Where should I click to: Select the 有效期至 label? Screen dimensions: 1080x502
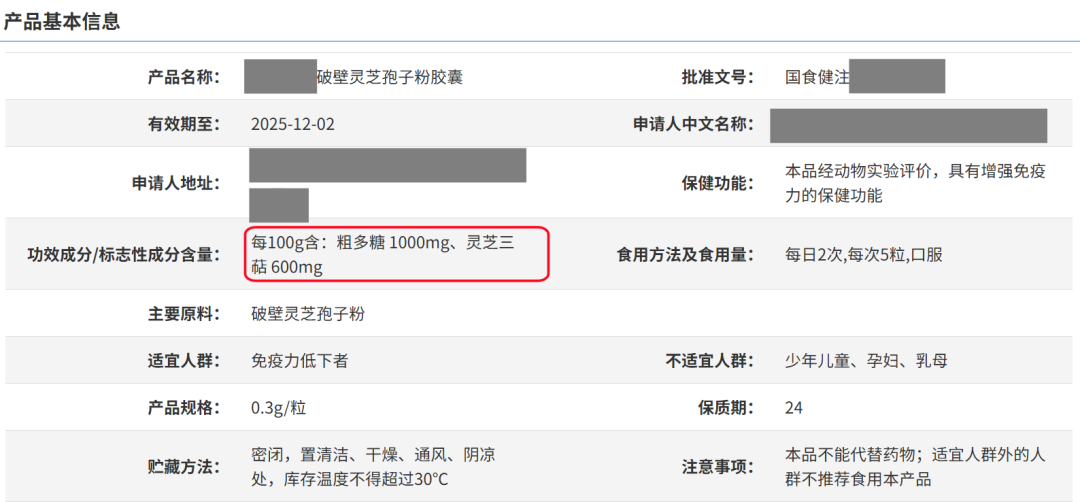point(183,124)
